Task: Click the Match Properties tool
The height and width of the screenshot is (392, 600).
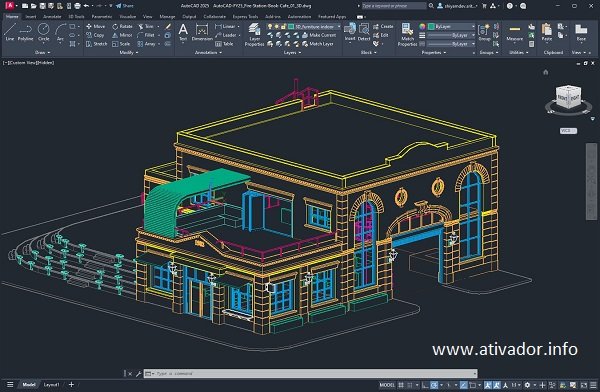Action: point(407,34)
